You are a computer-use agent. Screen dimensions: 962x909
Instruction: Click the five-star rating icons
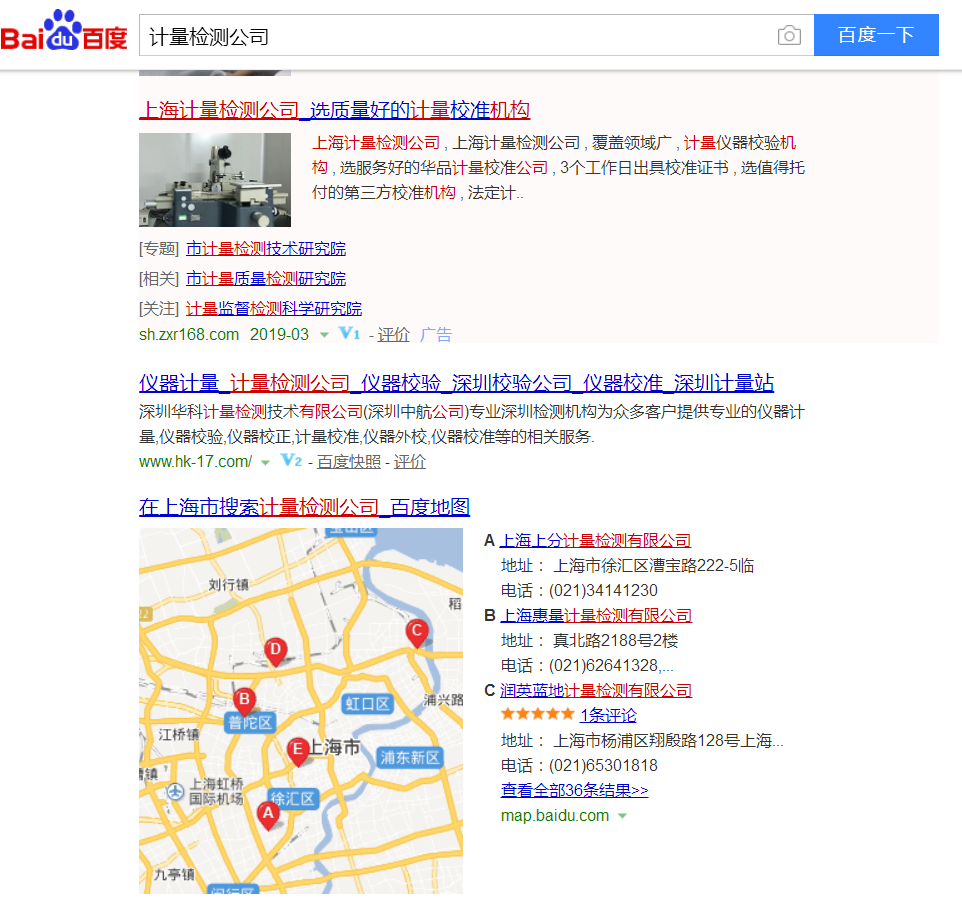point(537,714)
